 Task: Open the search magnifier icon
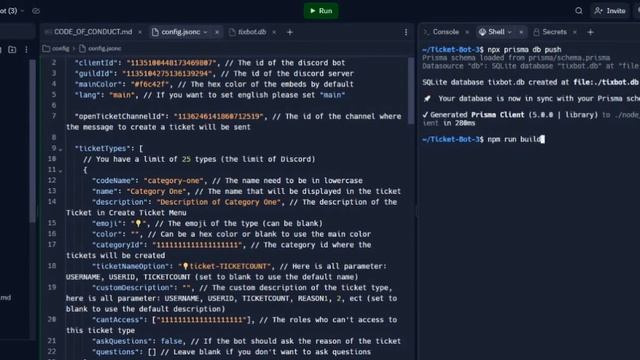[579, 11]
